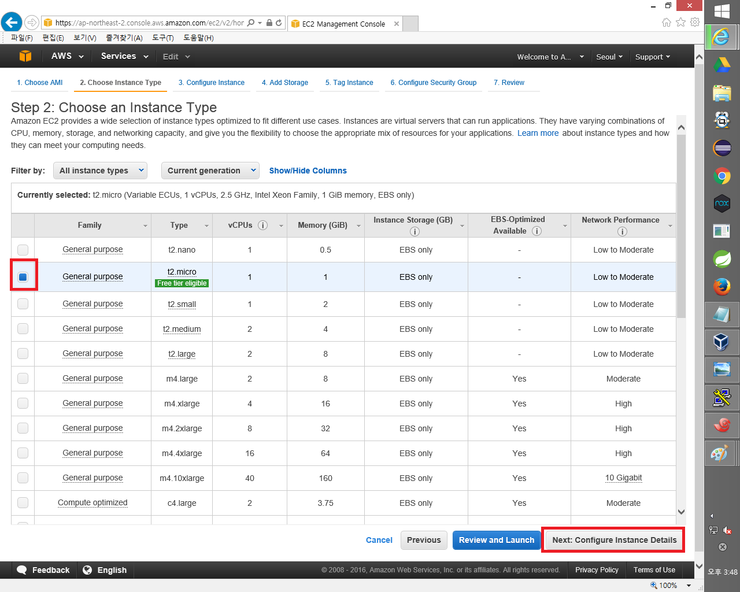The image size is (740, 592).
Task: Click the AWS orange cube home icon
Action: (27, 57)
